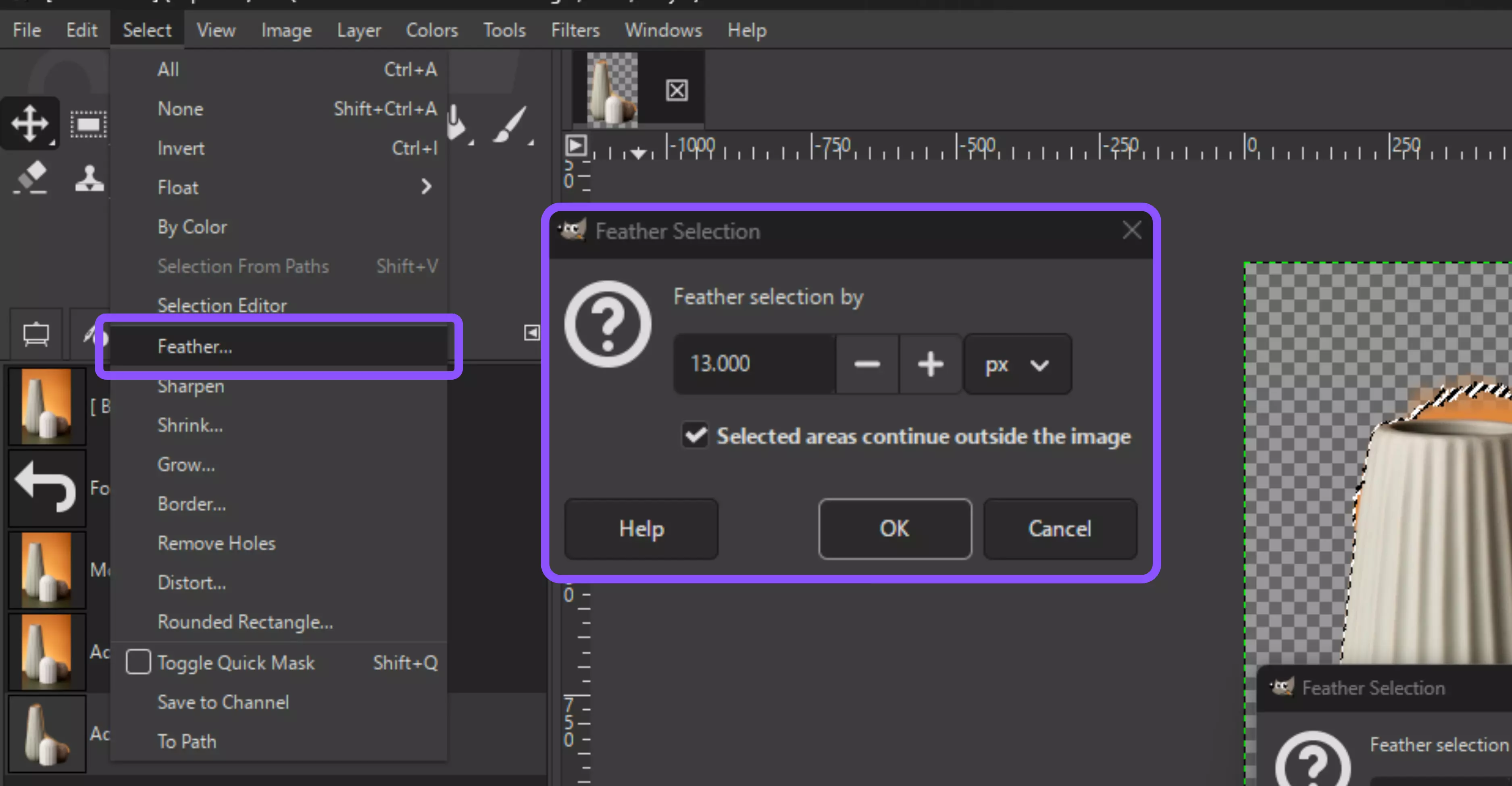Click the canvas easel panel icon

click(x=36, y=333)
